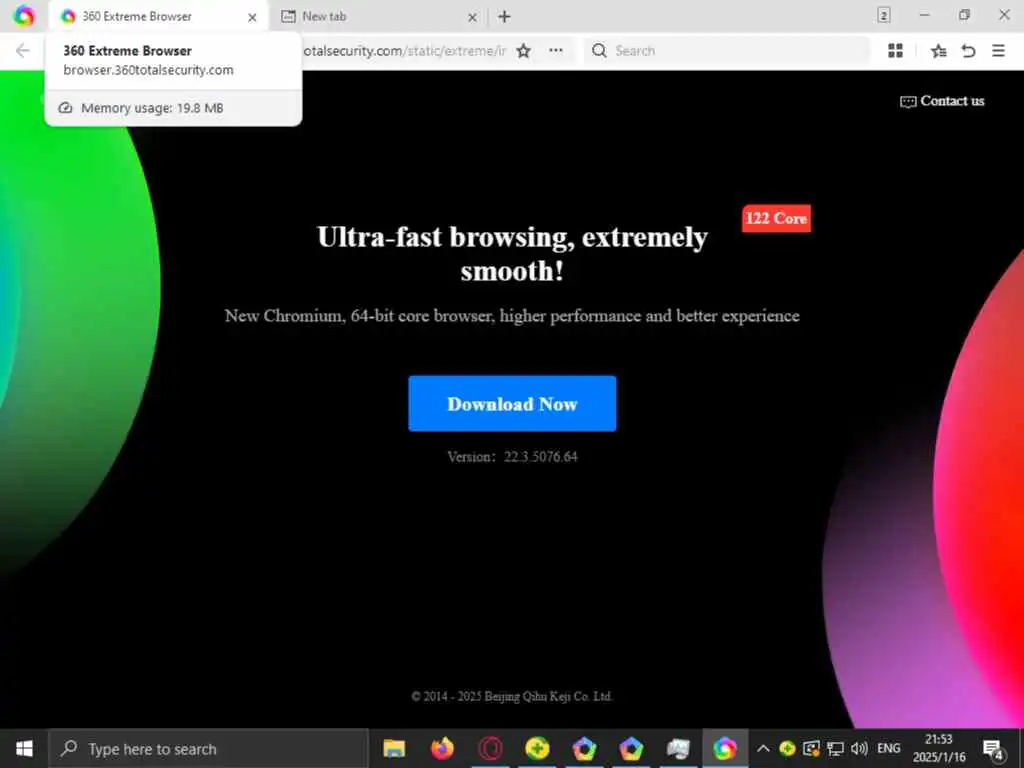Viewport: 1024px width, 768px height.
Task: Restore down the browser window
Action: click(965, 16)
